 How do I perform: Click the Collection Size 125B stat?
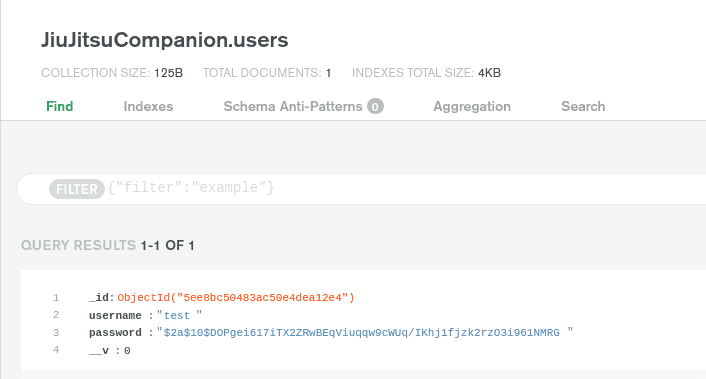pyautogui.click(x=112, y=73)
